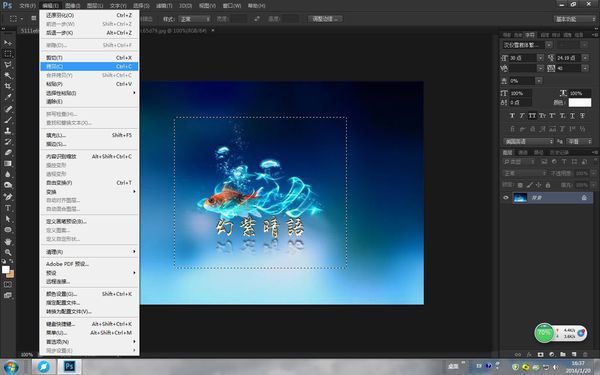600x375 pixels.
Task: Select the Zoom magnifier tool
Action: tap(8, 252)
